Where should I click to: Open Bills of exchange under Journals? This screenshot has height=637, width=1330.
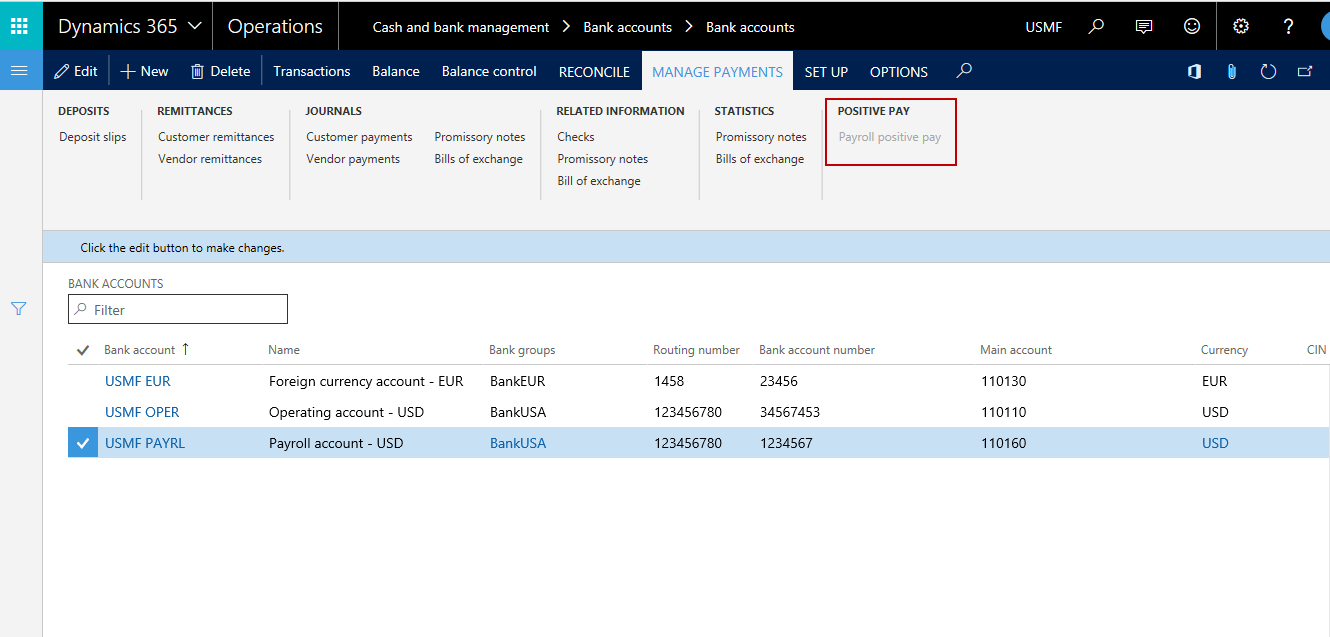pyautogui.click(x=479, y=159)
